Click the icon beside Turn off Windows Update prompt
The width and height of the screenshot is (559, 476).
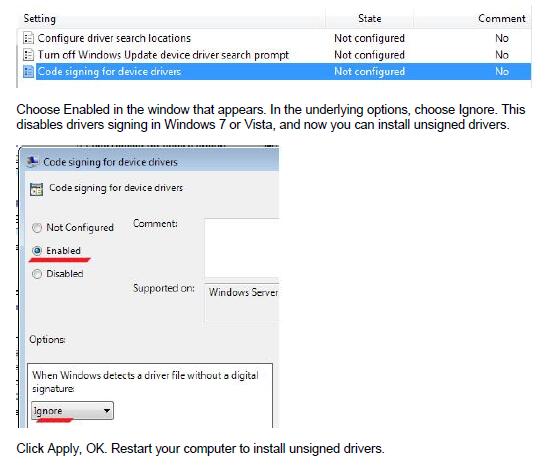coord(28,55)
